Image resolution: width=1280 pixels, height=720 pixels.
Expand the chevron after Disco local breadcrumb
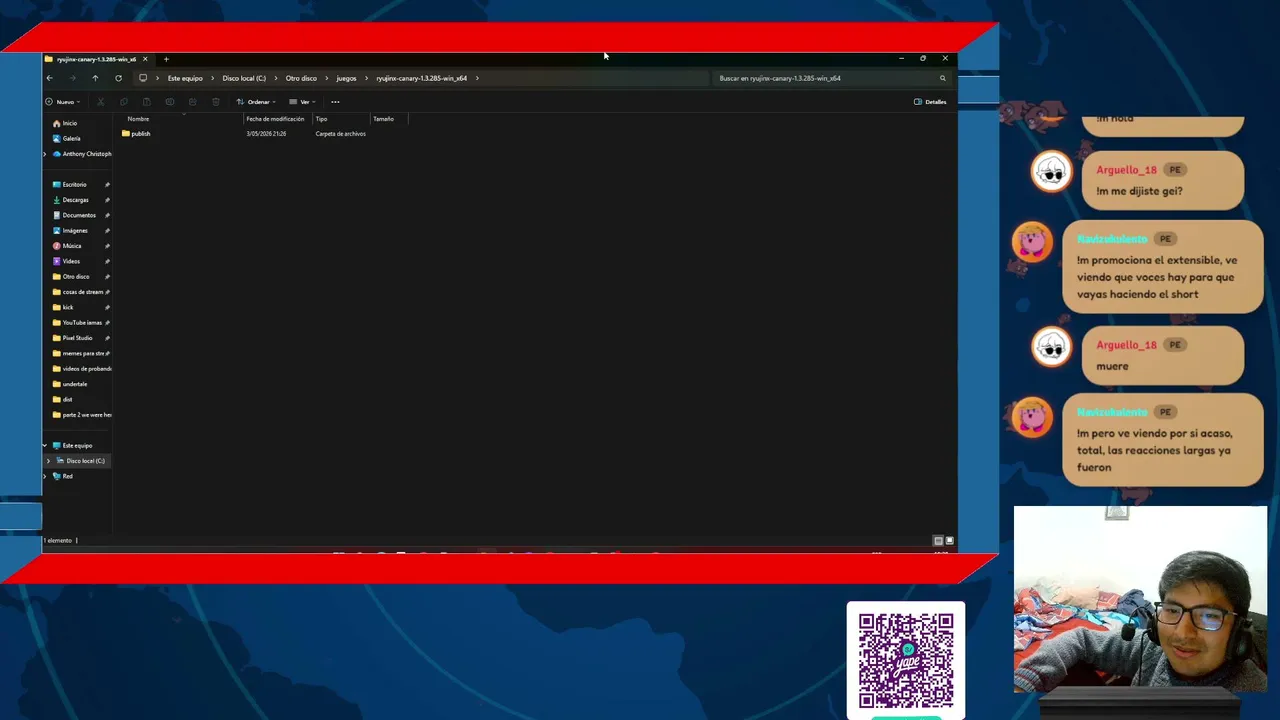pyautogui.click(x=275, y=78)
